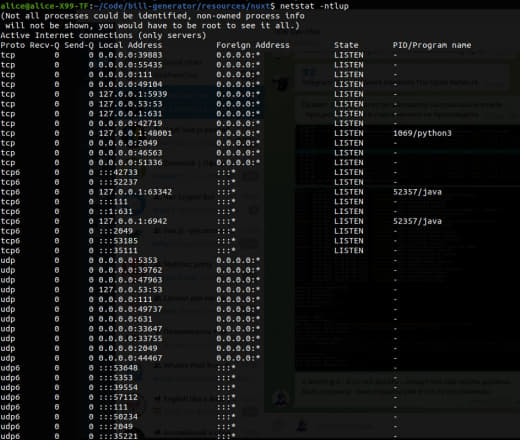This screenshot has width=520, height=440.
Task: Click the 52357/java entry for port 6942
Action: point(417,221)
